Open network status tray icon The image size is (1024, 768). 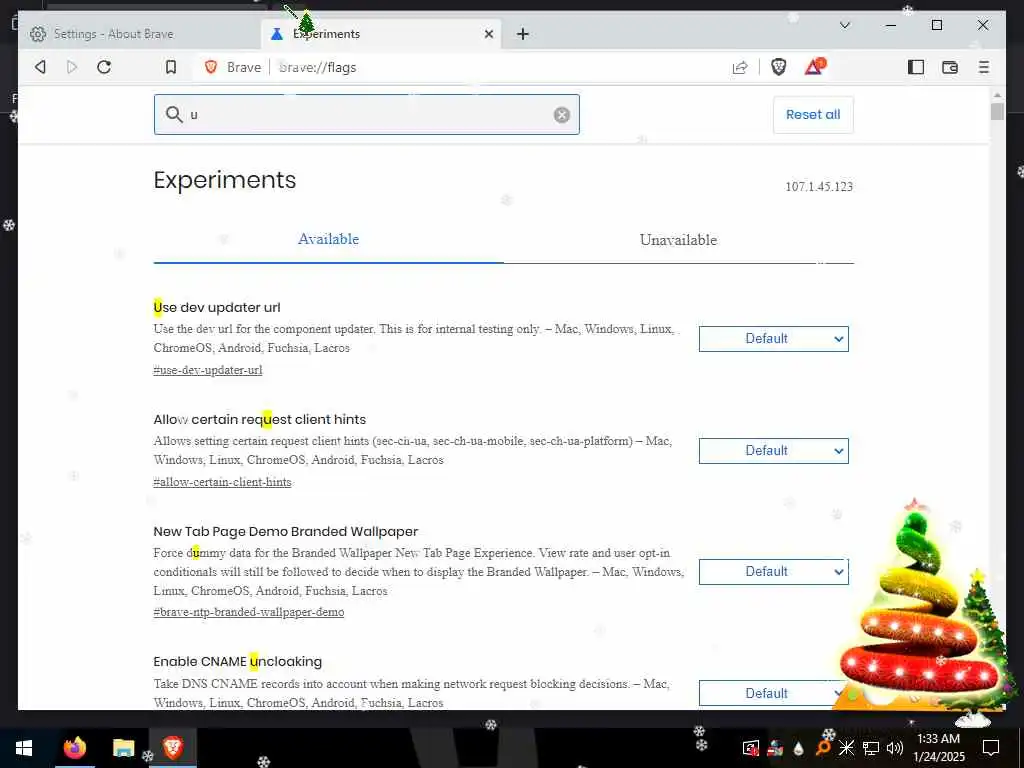click(871, 748)
